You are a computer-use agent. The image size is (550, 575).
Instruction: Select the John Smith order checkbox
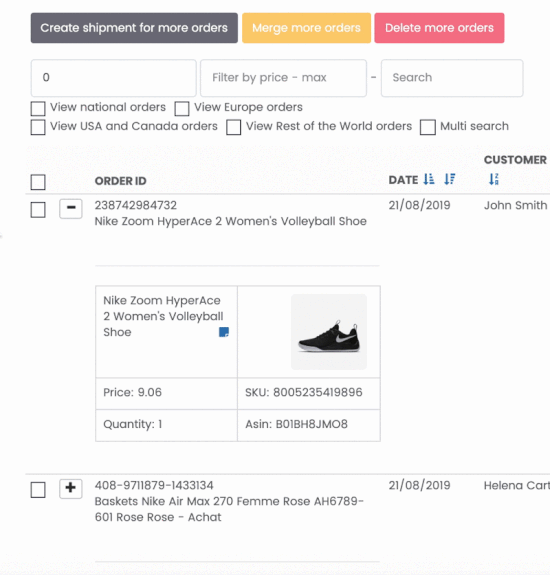point(38,210)
